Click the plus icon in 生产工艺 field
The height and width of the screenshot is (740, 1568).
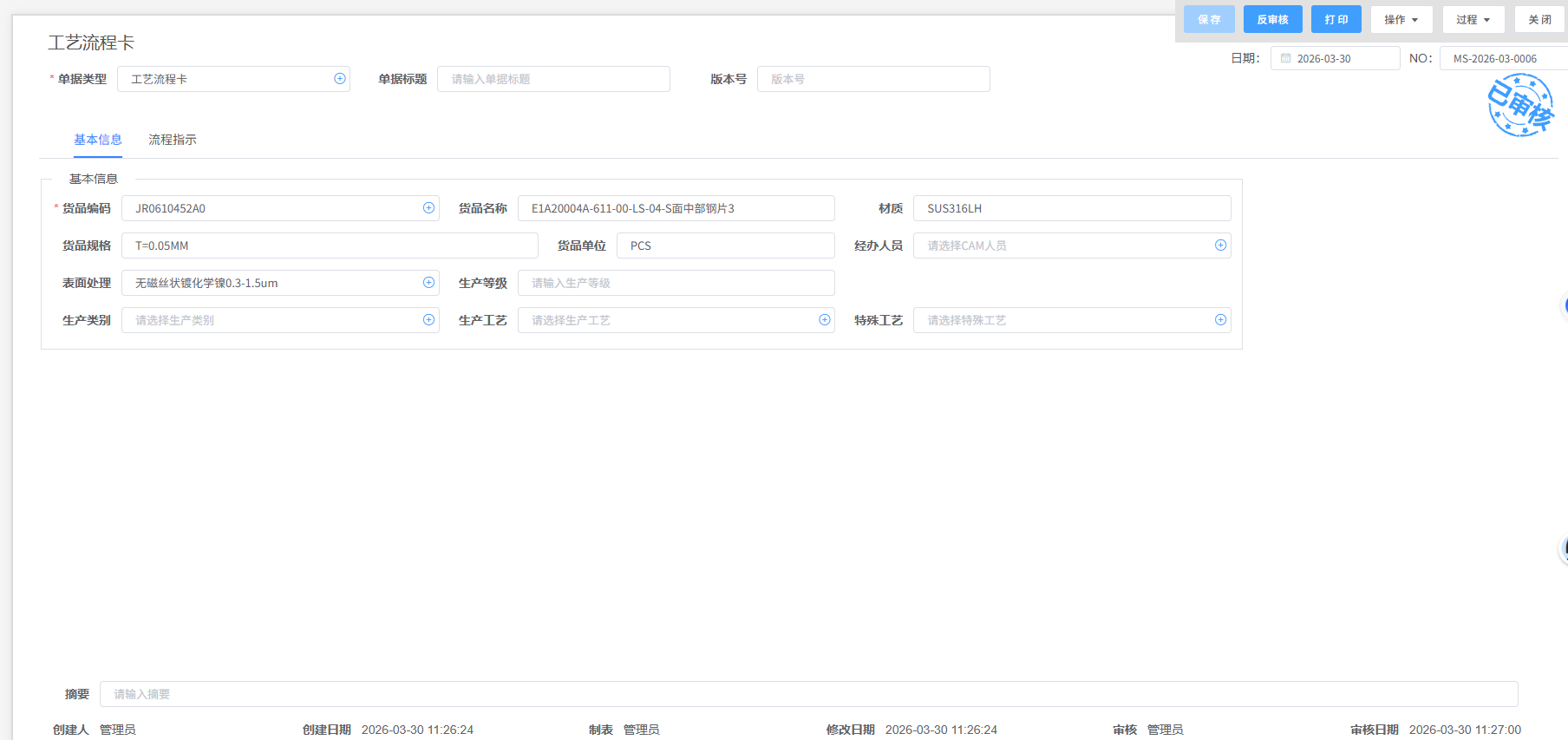[825, 320]
